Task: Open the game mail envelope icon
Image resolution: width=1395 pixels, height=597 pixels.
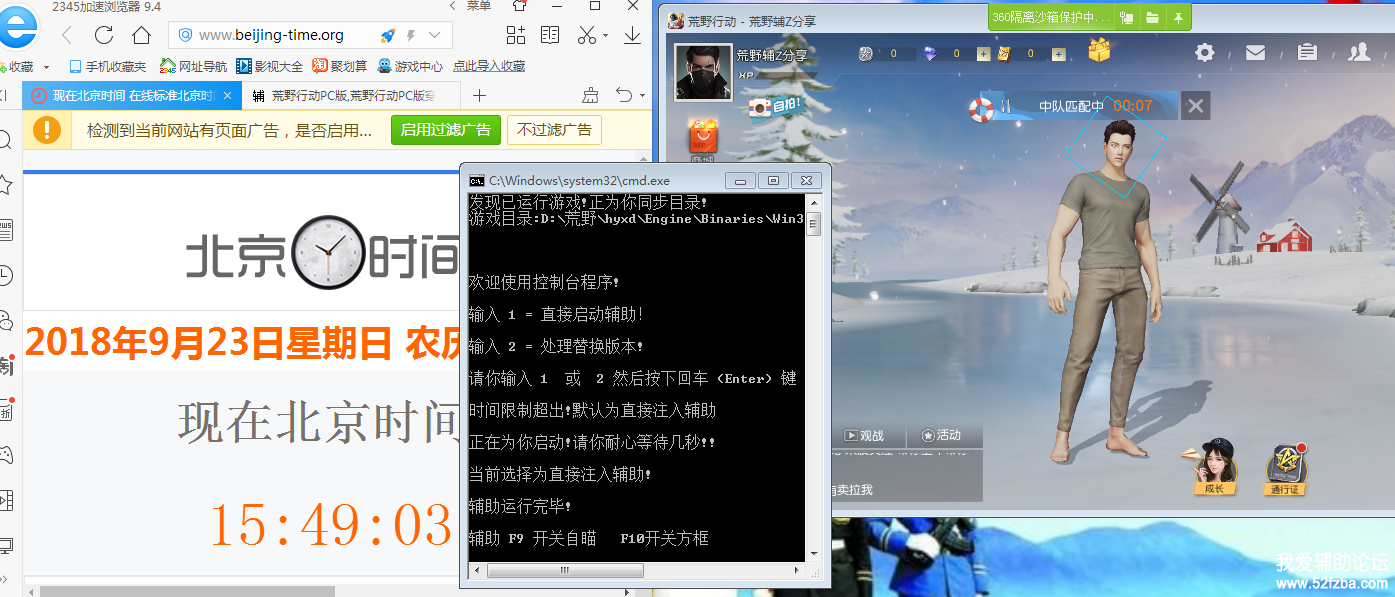Action: (x=1256, y=52)
